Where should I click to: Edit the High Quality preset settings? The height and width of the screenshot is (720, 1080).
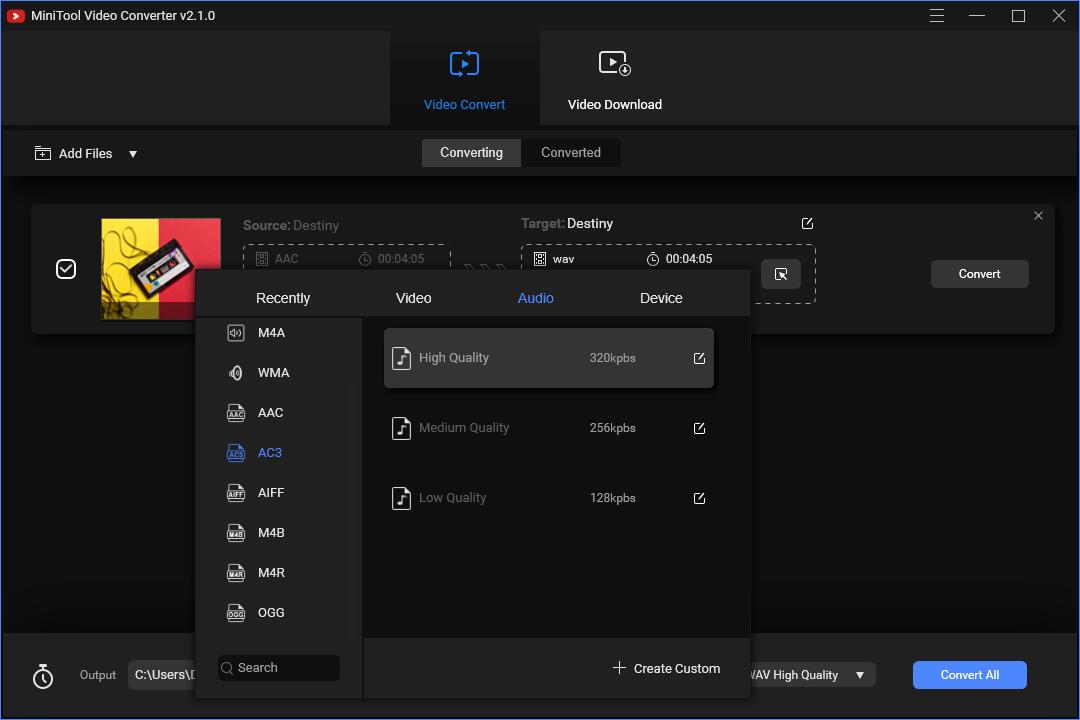tap(699, 358)
